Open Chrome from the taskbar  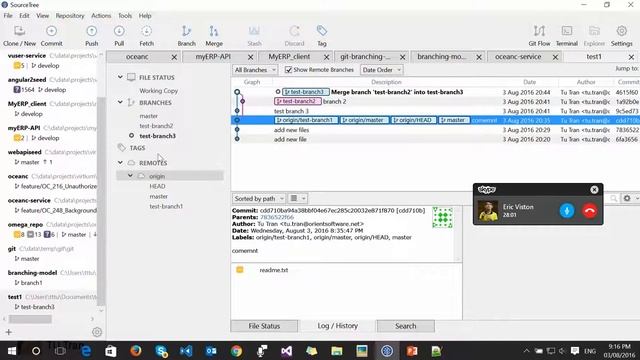236,351
